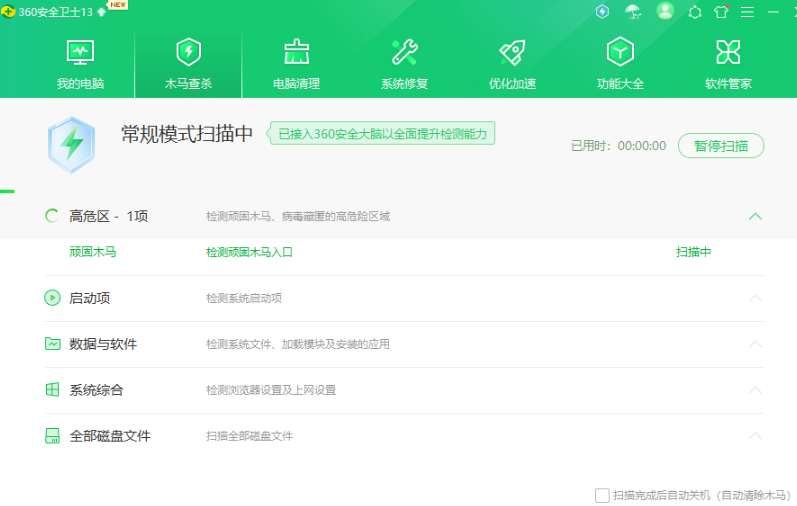
Task: Enable 扫描完成后自动关机 checkbox
Action: 602,495
